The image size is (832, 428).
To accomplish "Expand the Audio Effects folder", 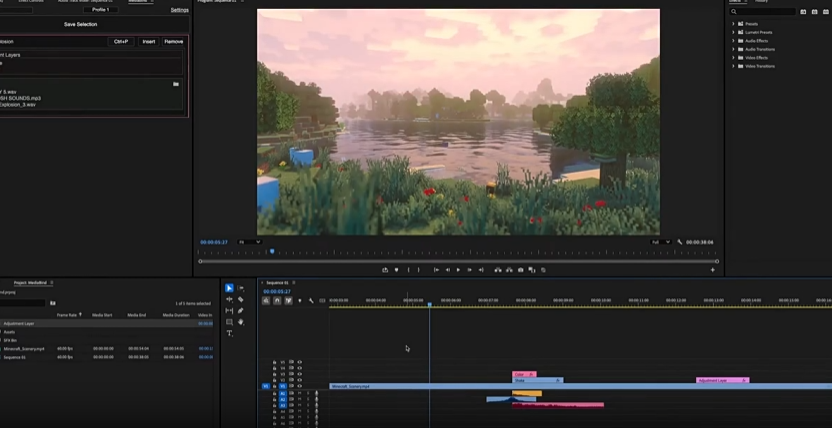I will click(x=756, y=40).
